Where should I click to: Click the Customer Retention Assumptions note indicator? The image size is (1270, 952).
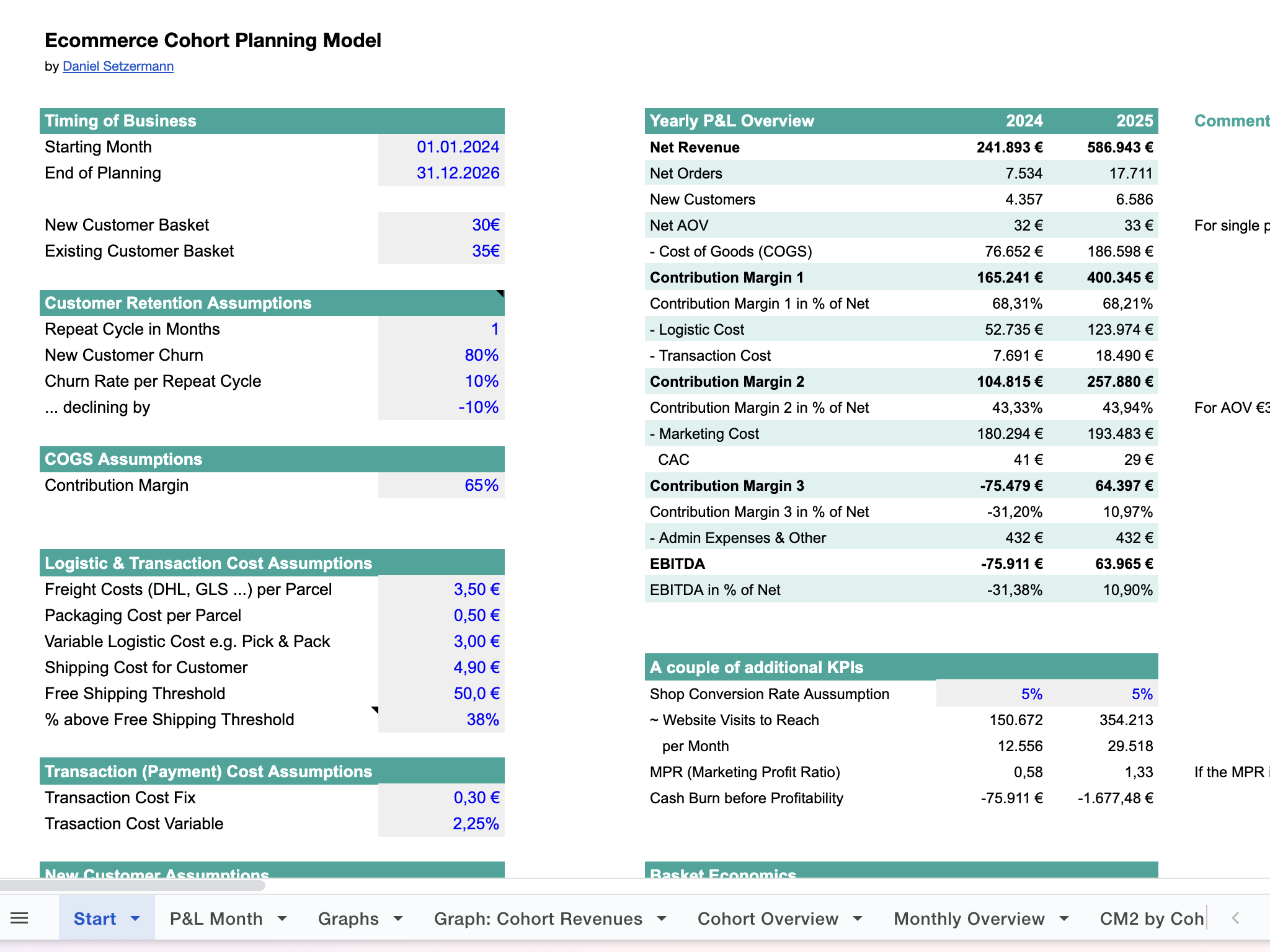pos(500,294)
